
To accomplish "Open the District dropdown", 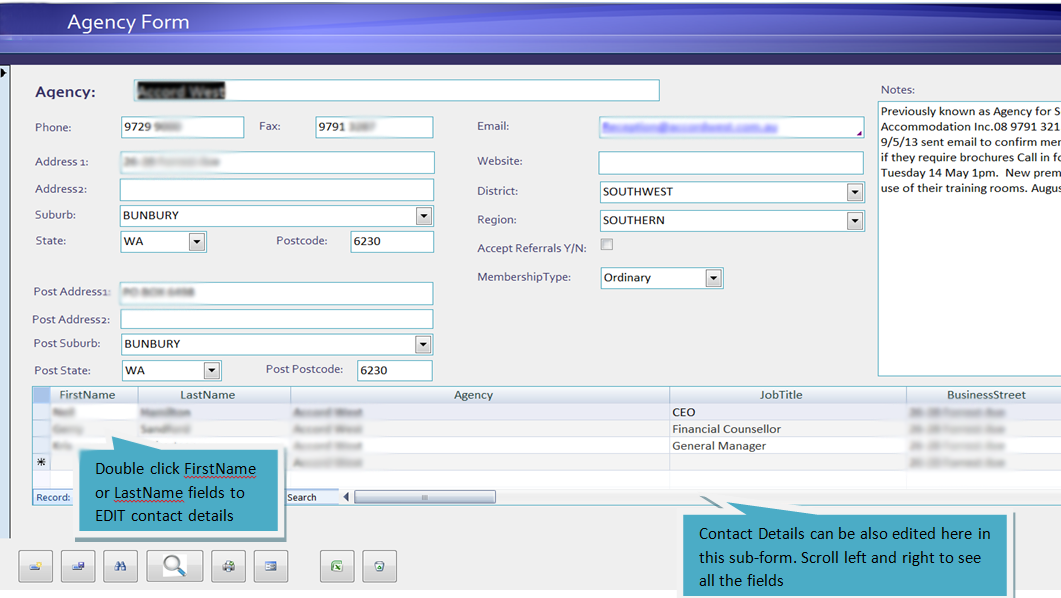I will (x=855, y=191).
